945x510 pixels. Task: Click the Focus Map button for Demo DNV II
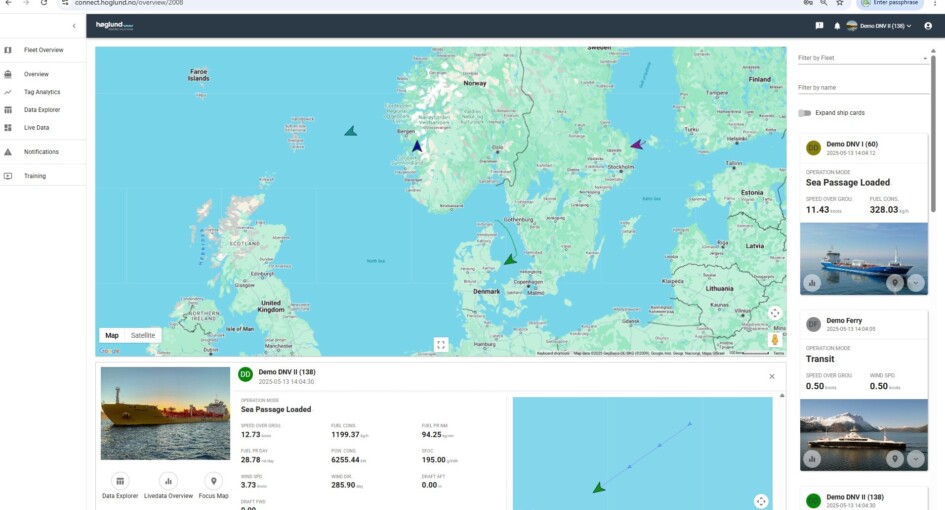pos(213,486)
